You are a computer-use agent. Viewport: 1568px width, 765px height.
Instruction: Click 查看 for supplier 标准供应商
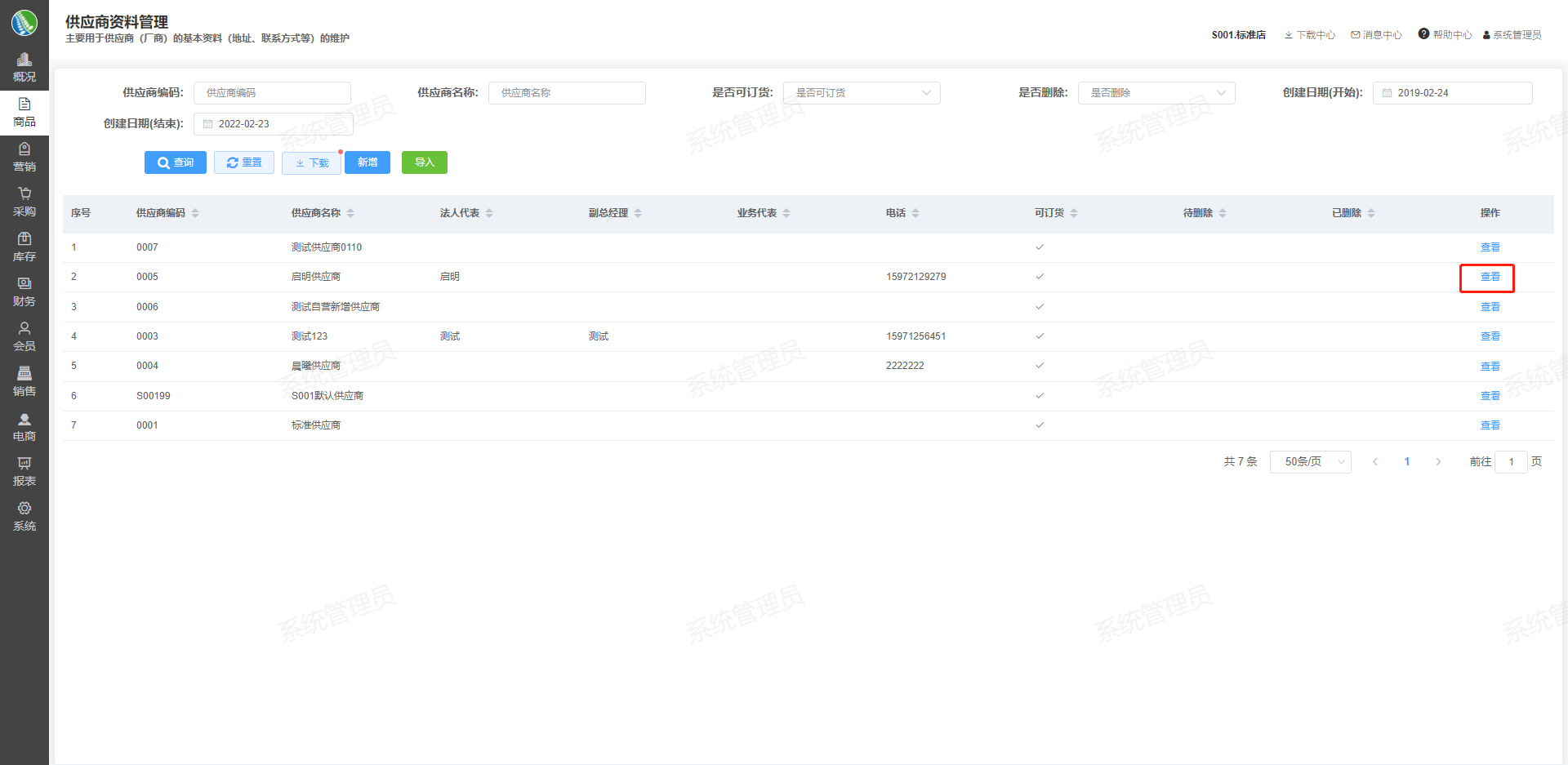click(x=1490, y=425)
